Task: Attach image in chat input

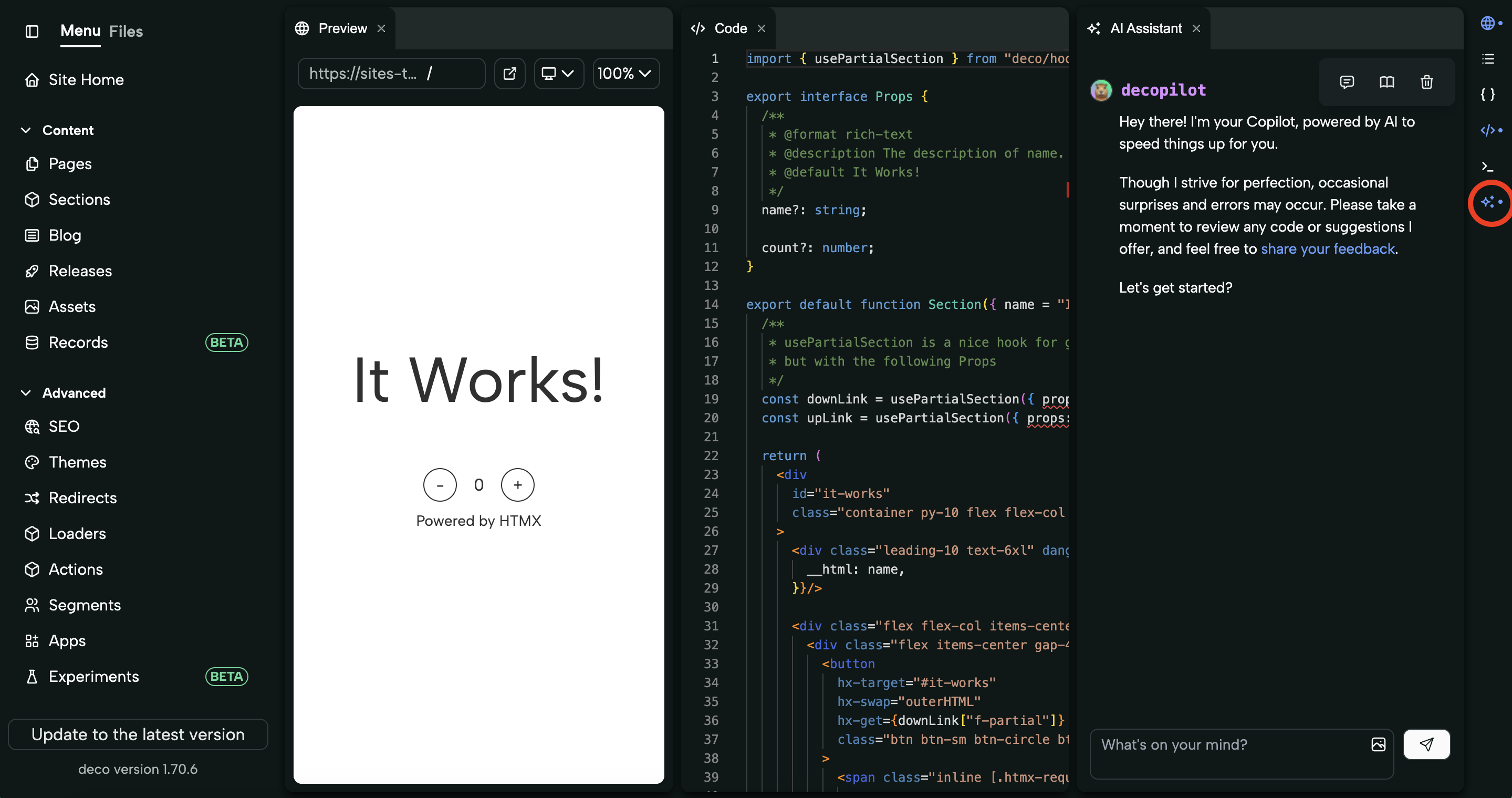Action: (x=1378, y=744)
